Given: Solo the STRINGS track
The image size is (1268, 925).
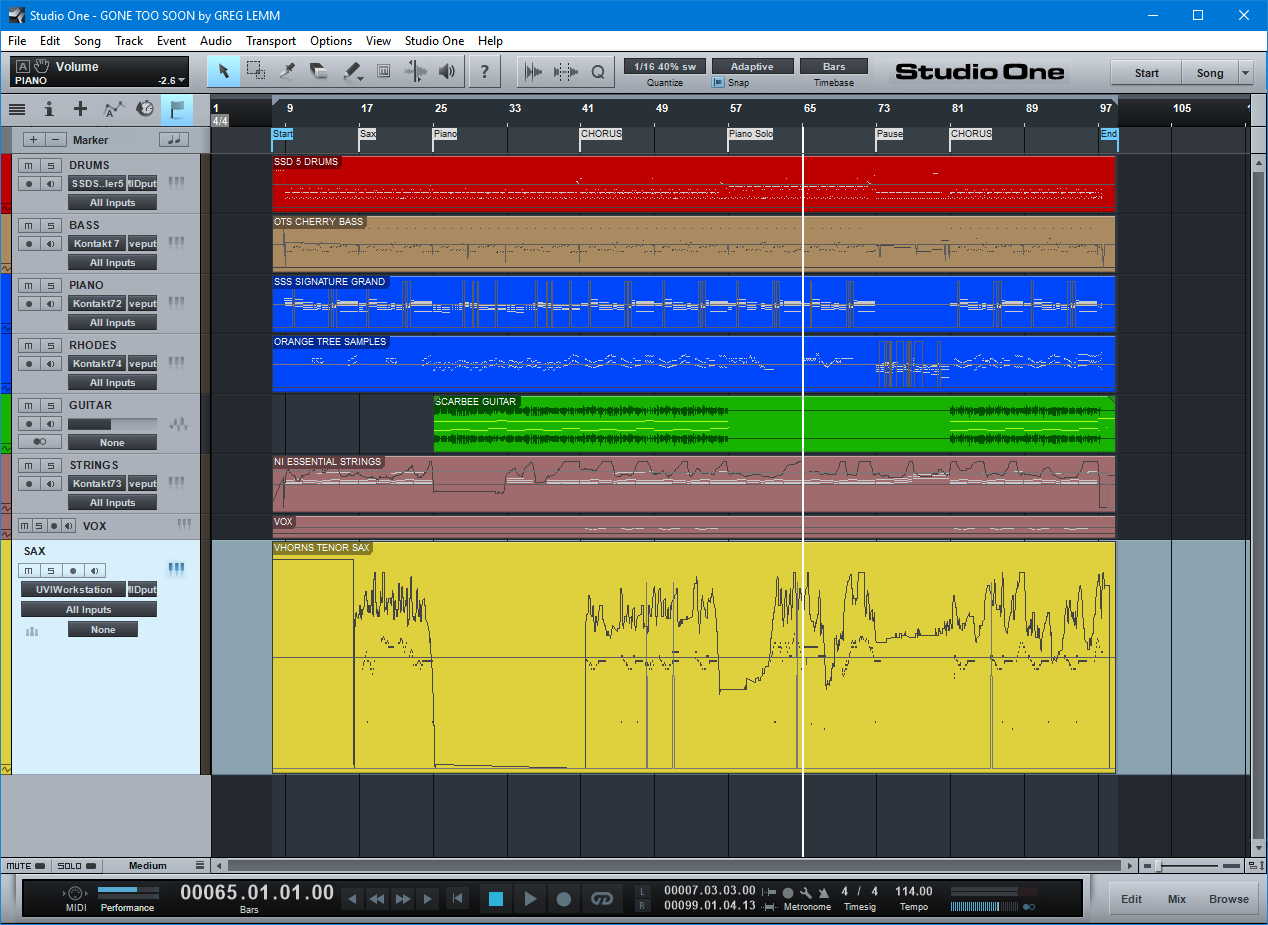Looking at the screenshot, I should [50, 465].
